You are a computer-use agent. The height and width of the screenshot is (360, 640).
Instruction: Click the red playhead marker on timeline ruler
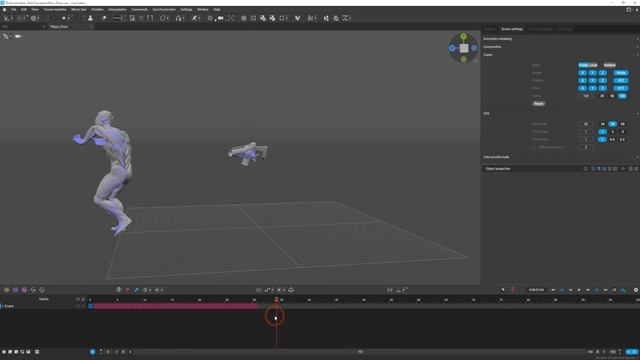coord(276,300)
